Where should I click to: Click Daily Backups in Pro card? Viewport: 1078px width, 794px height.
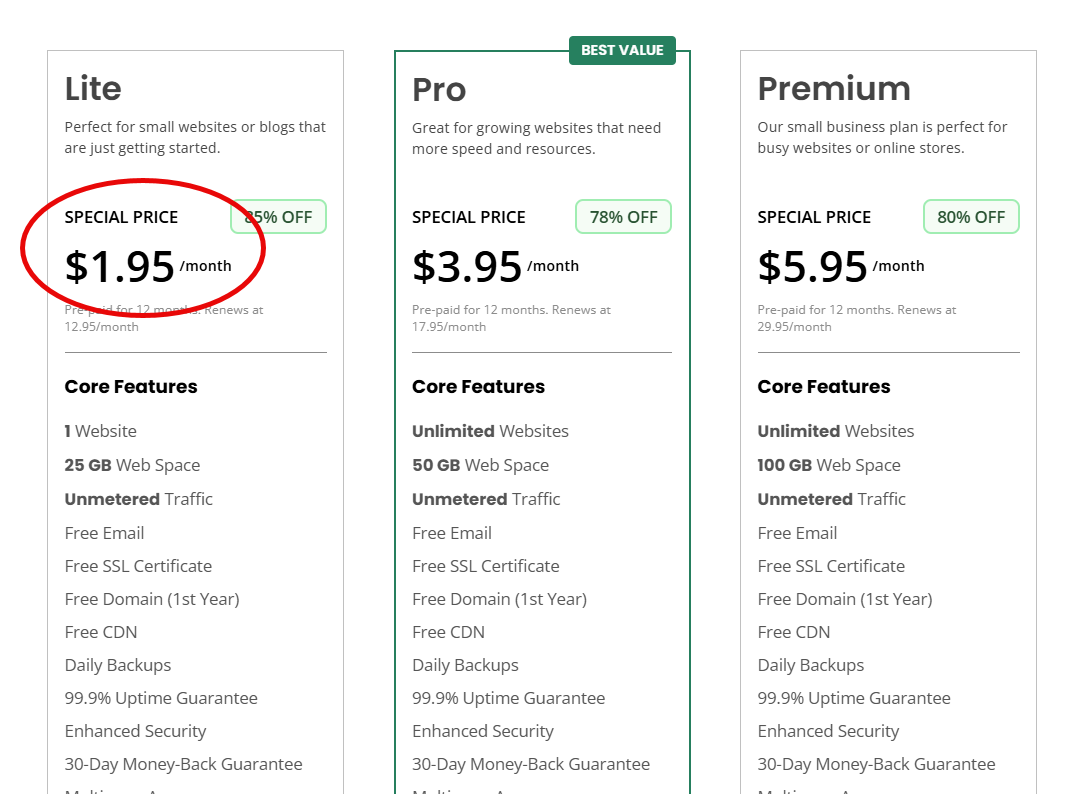(465, 665)
